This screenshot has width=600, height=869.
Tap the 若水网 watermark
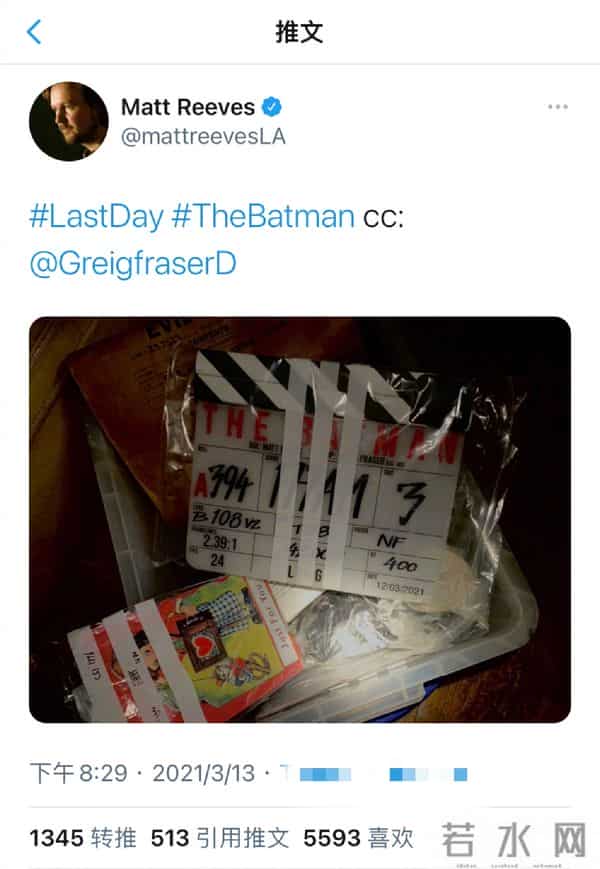(514, 840)
